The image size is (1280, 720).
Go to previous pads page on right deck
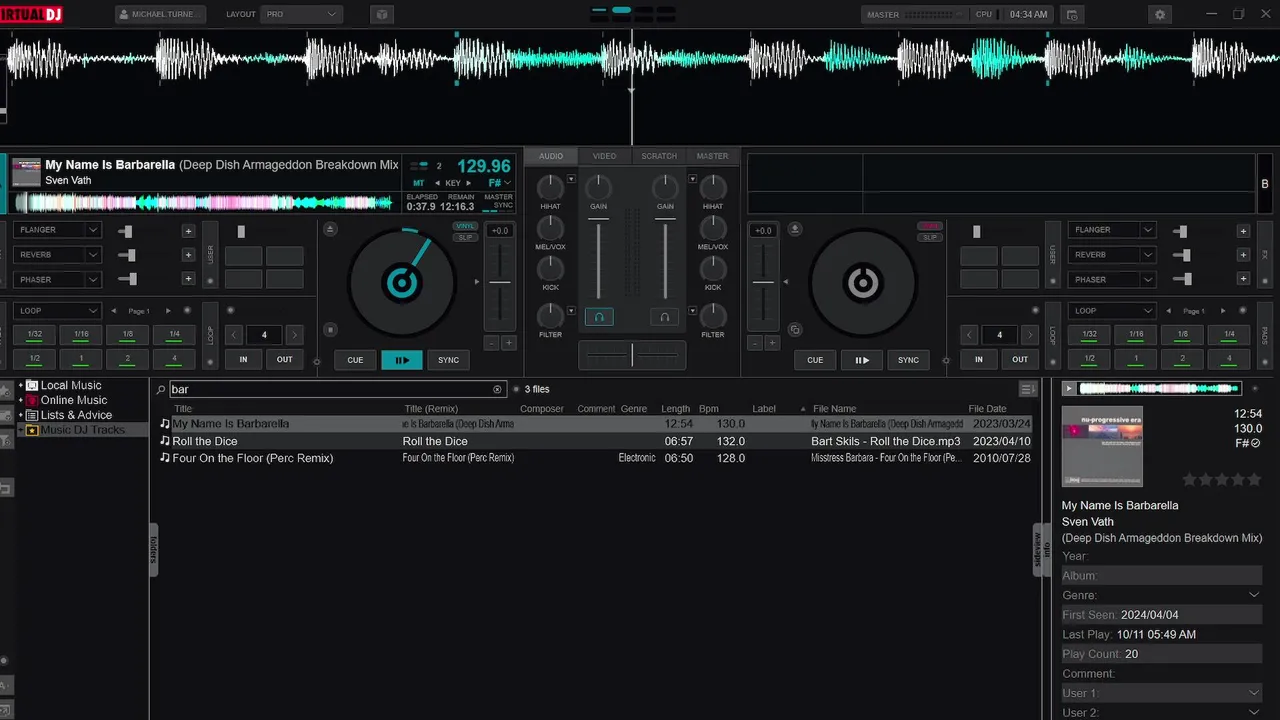click(1169, 311)
